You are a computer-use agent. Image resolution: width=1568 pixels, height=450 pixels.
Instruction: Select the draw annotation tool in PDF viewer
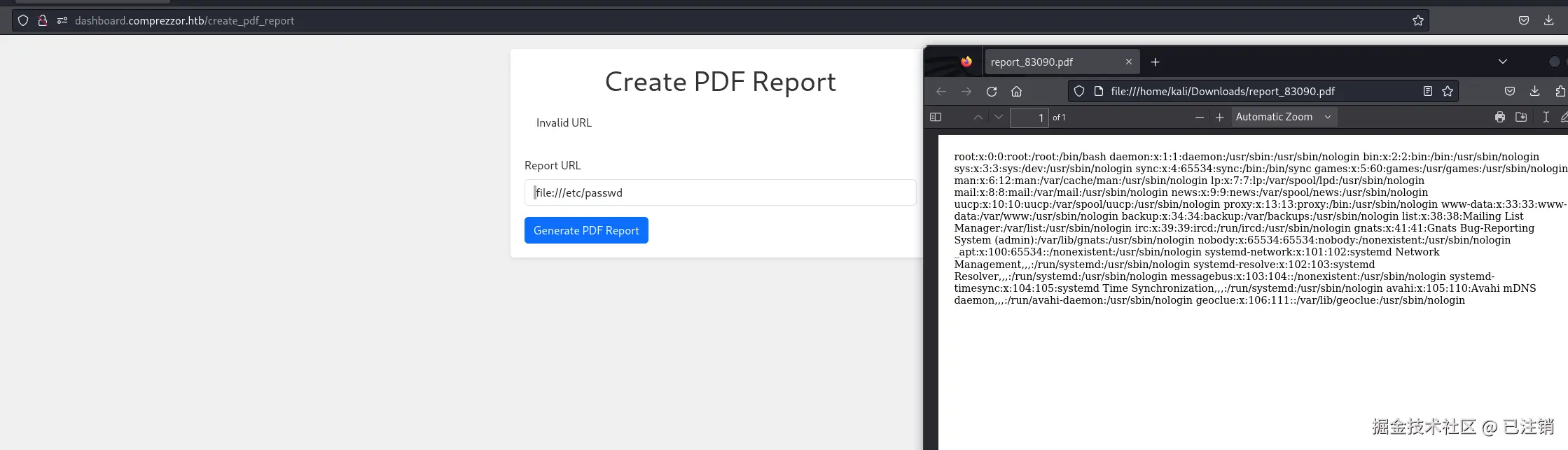tap(1564, 117)
